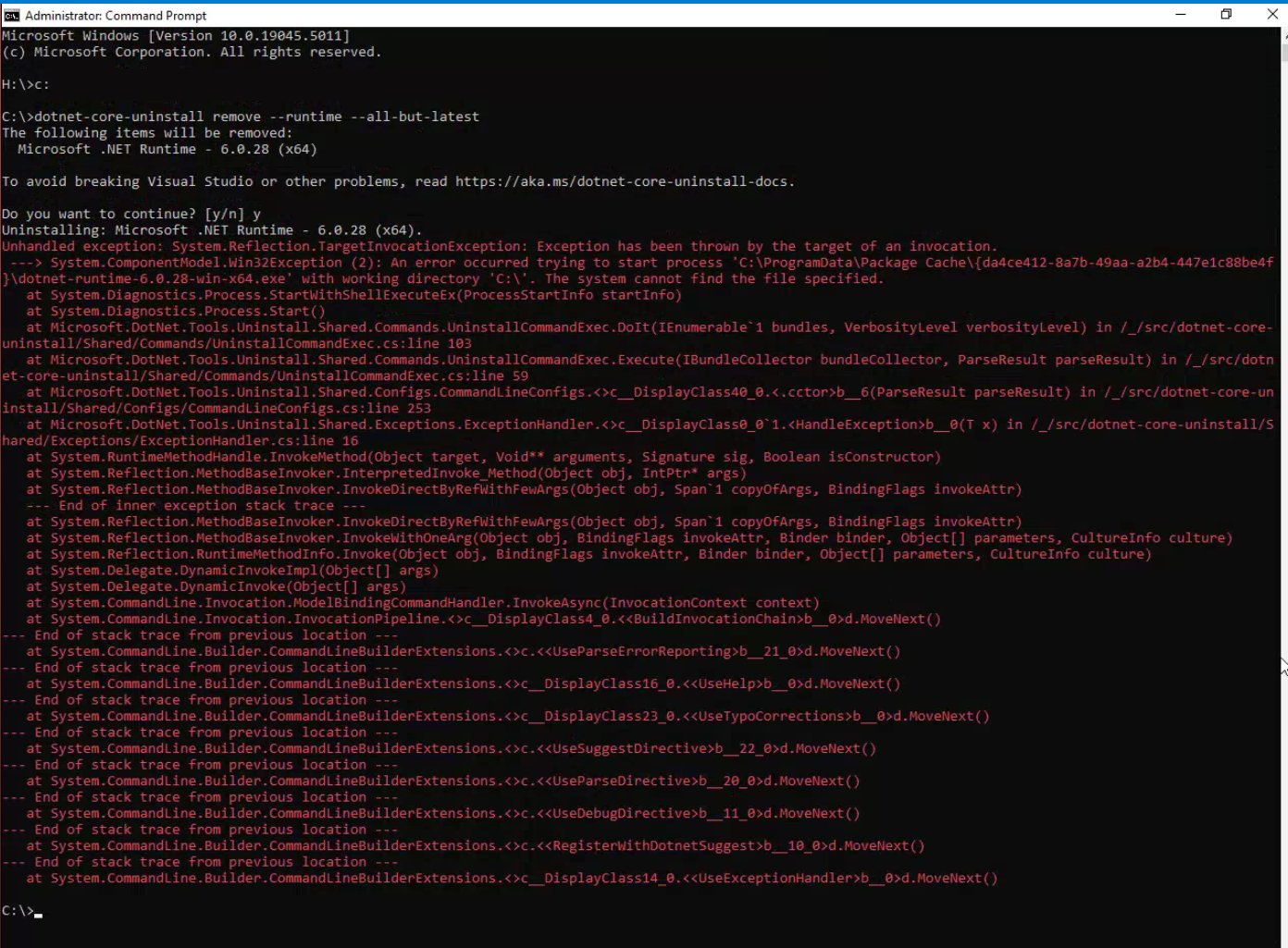The image size is (1288, 948).
Task: Click the 'at System.Diagnostics.Process.Start()' line
Action: (176, 311)
